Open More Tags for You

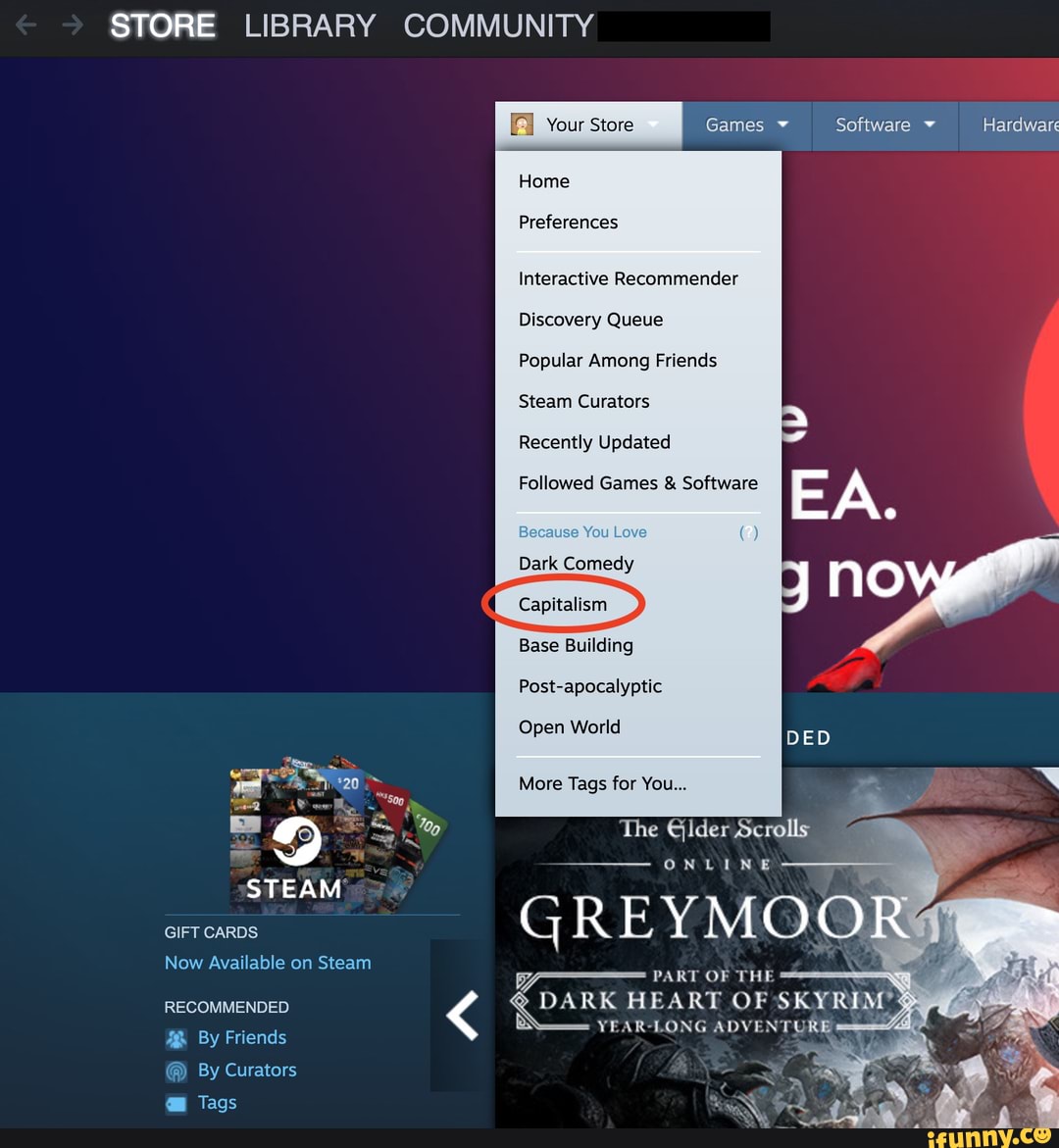tap(602, 783)
